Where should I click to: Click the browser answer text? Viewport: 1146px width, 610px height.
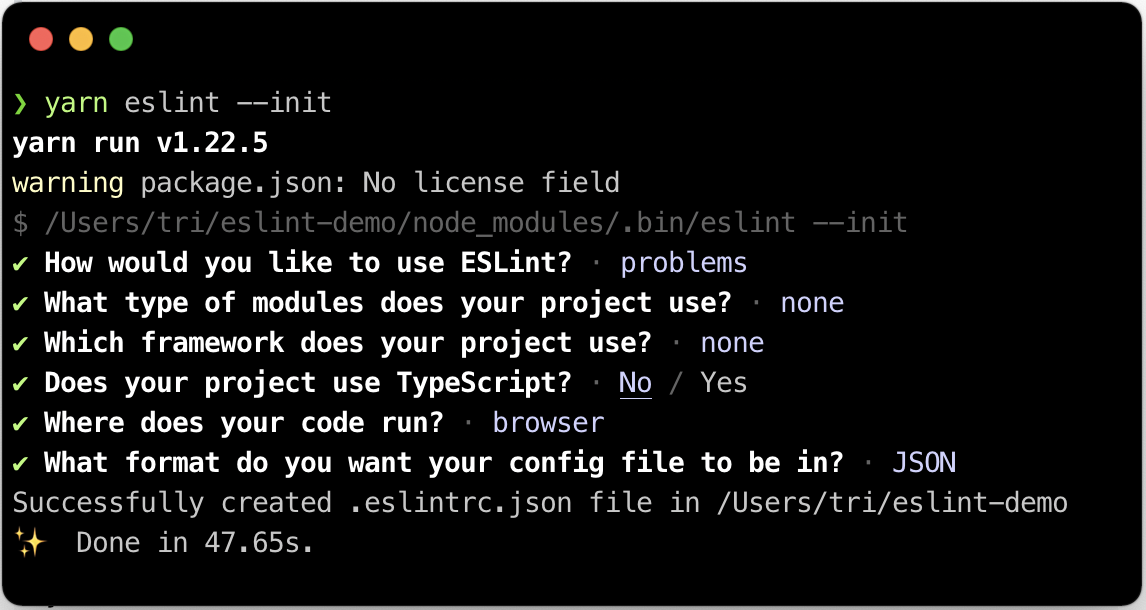pos(548,423)
